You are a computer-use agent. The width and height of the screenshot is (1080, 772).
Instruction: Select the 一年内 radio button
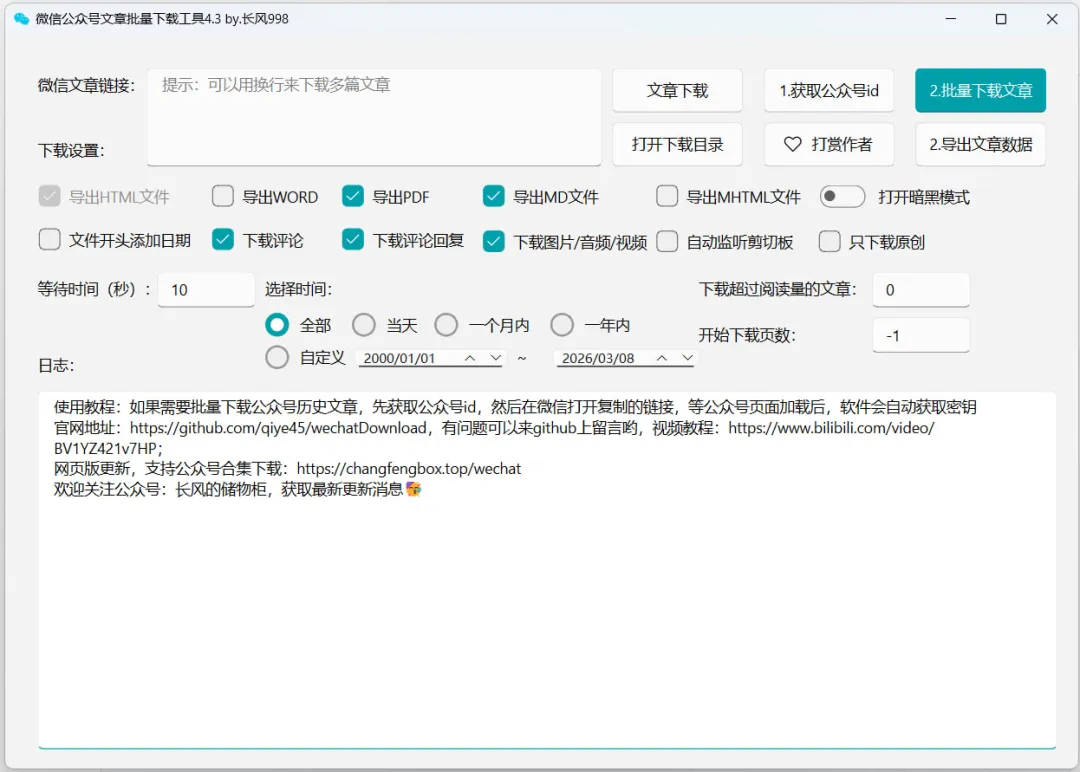[562, 325]
